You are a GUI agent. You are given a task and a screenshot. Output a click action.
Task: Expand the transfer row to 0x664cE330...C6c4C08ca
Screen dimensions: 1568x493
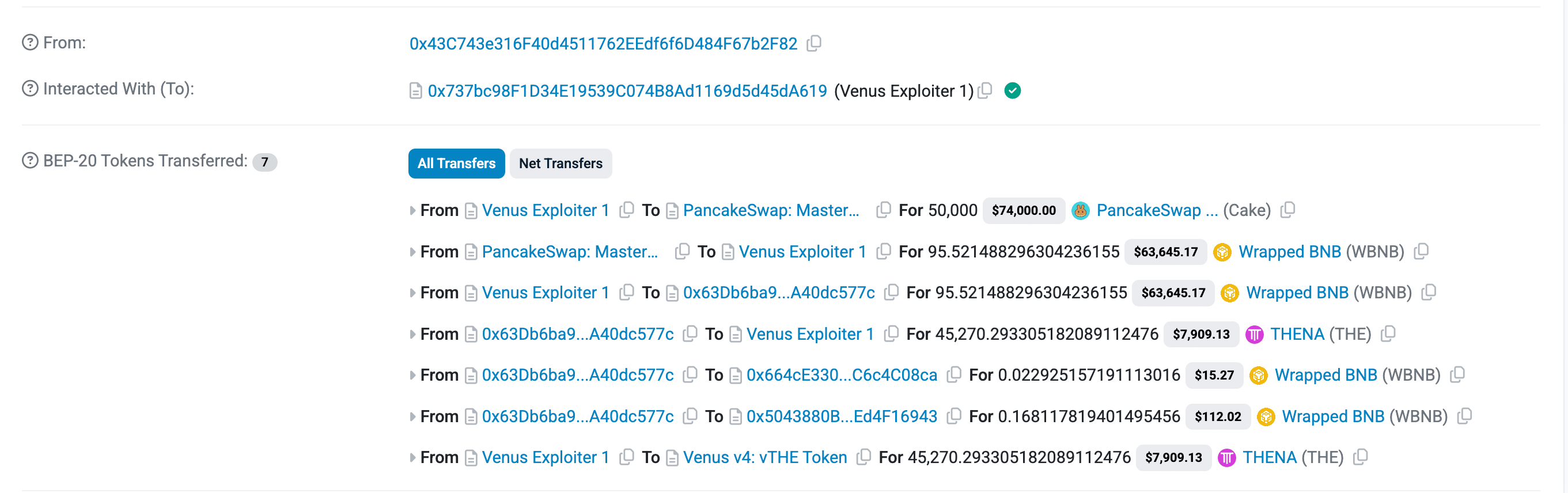(x=412, y=376)
